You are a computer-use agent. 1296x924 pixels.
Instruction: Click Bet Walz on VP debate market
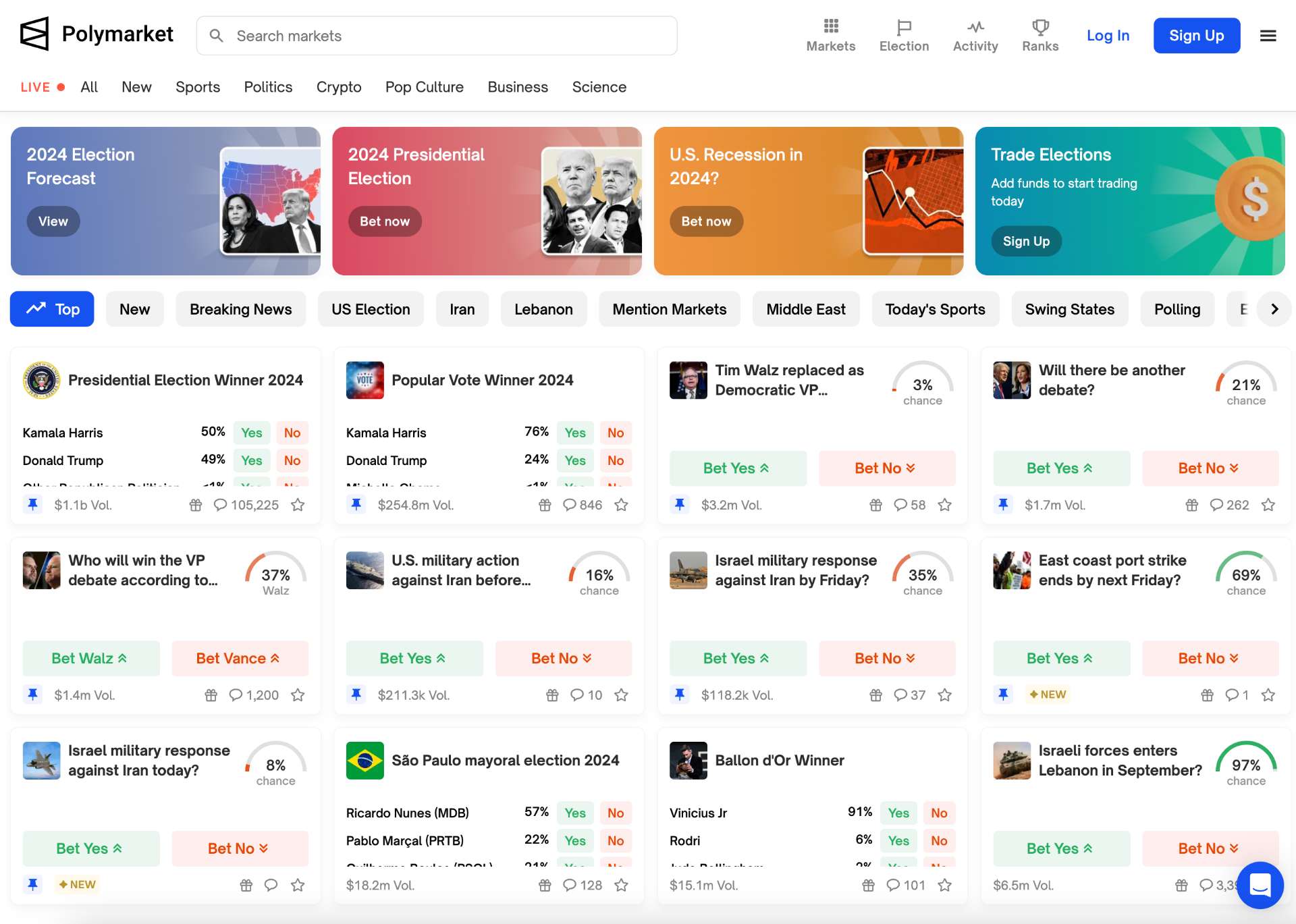click(x=91, y=658)
